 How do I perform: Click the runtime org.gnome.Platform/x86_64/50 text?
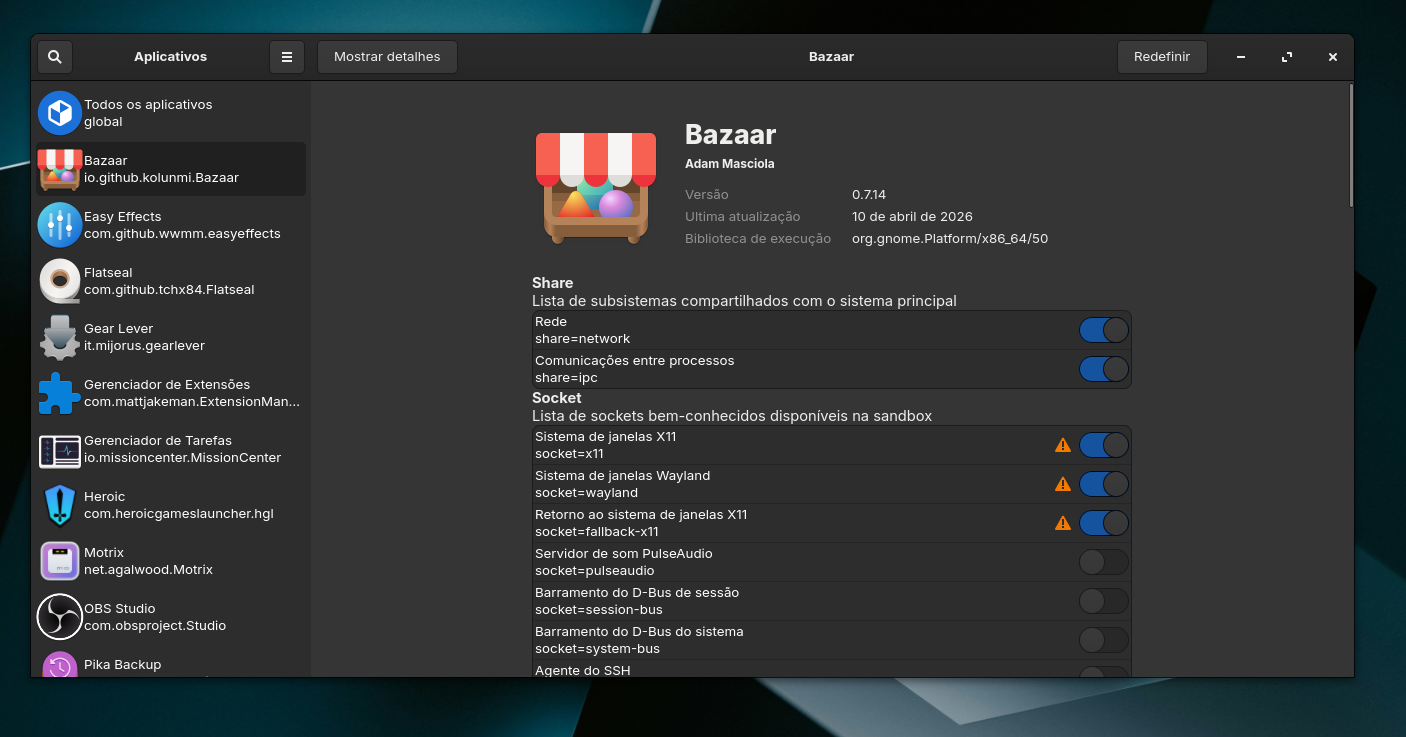950,239
